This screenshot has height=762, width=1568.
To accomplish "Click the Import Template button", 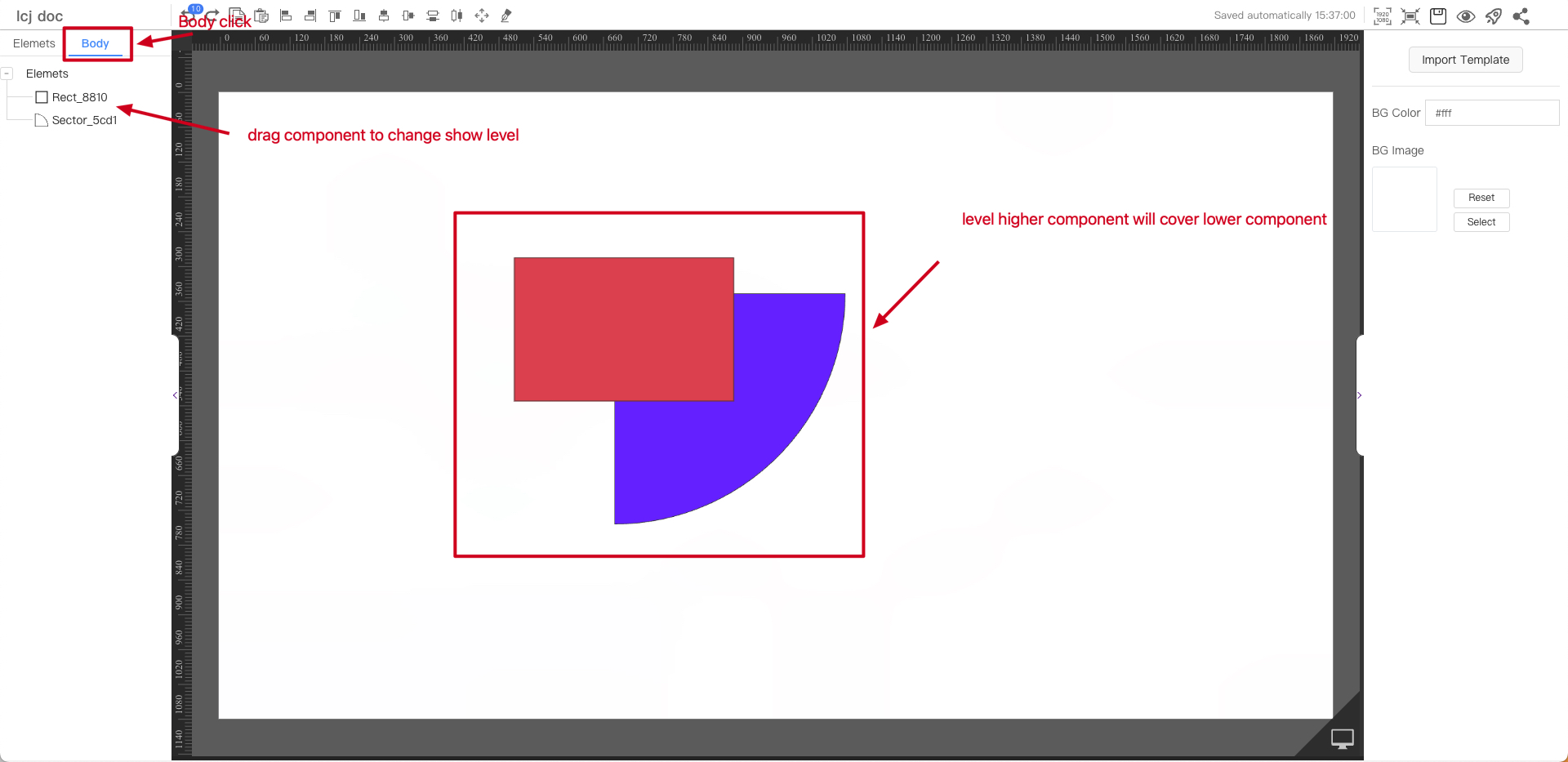I will point(1466,60).
